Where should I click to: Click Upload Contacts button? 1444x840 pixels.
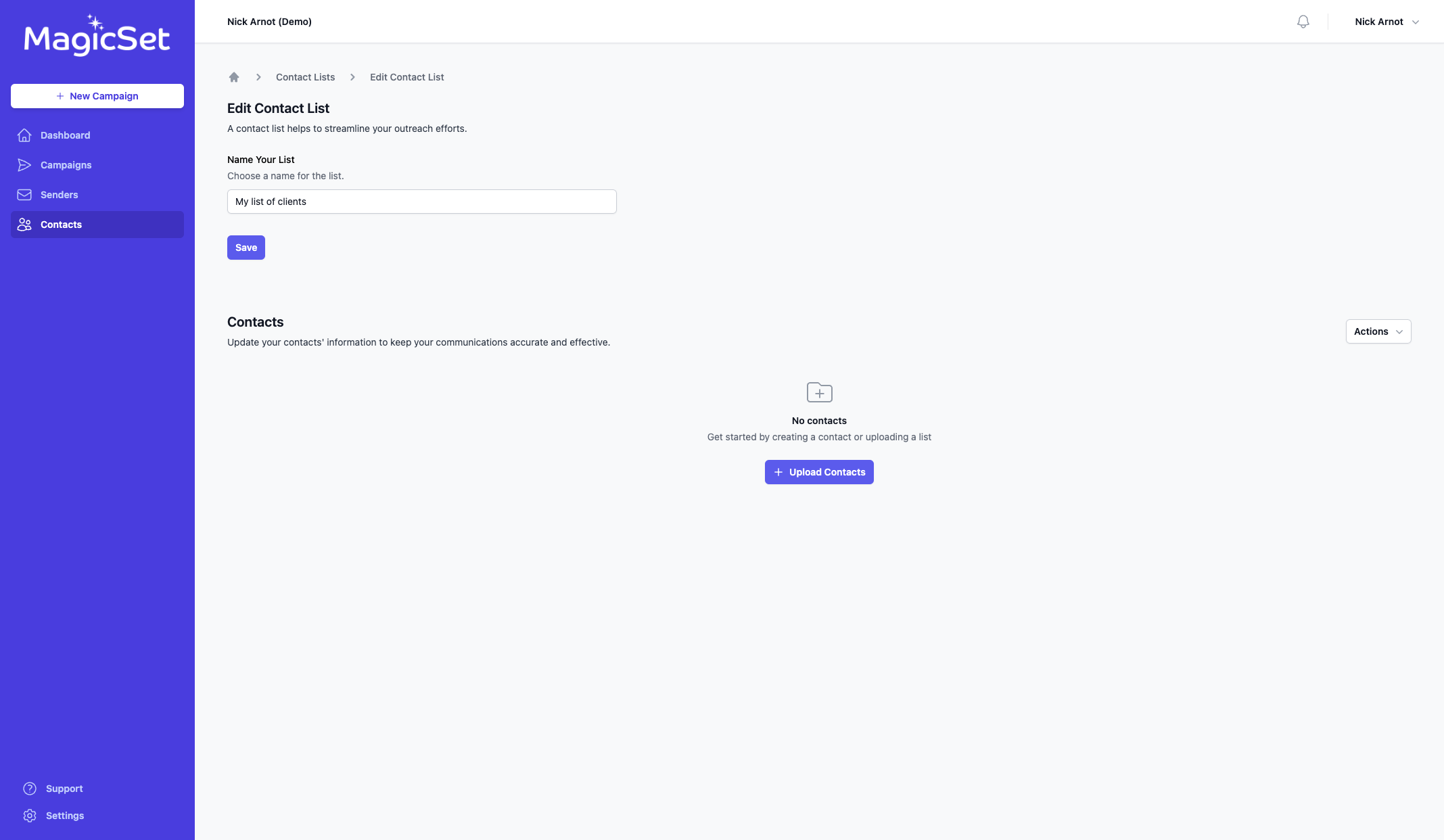click(819, 472)
